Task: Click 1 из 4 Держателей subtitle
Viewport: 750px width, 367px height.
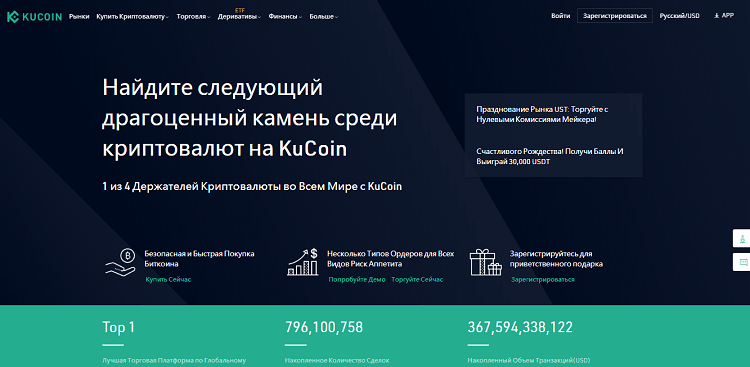Action: [x=252, y=187]
